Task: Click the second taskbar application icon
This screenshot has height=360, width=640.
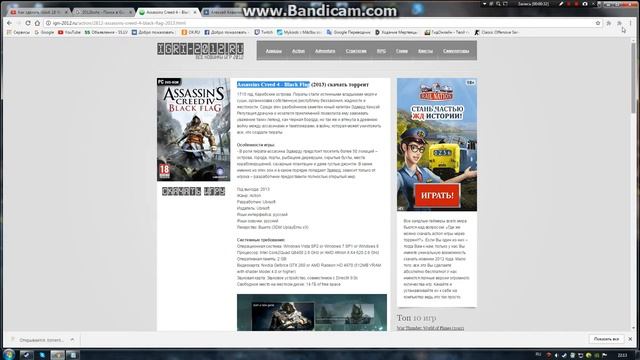Action: pos(27,355)
